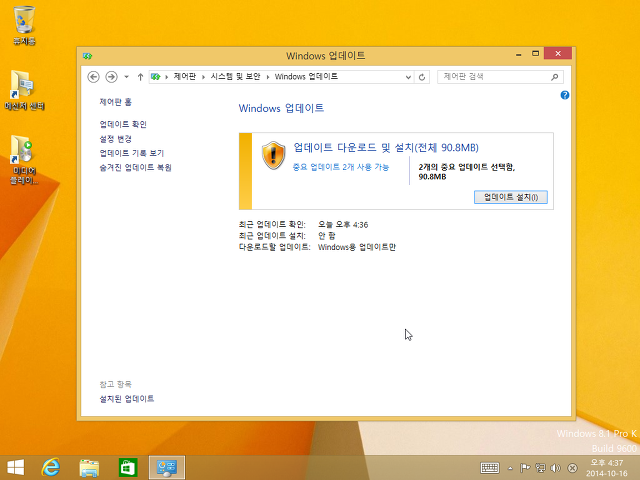Screen dimensions: 640x480
Task: Open 업데이트 기록 보기 link
Action: pyautogui.click(x=132, y=153)
